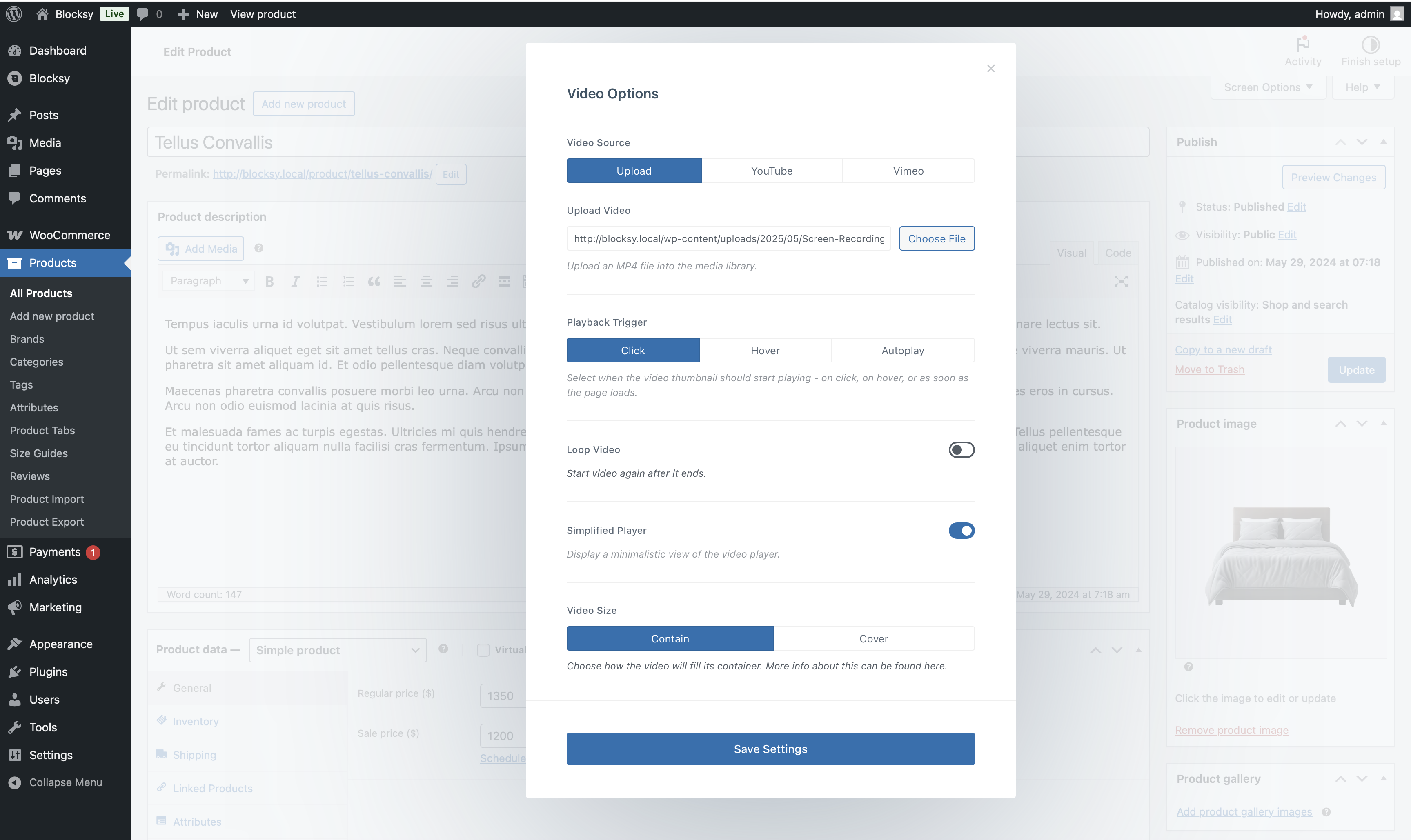The image size is (1411, 840).
Task: Click the Settings sidebar icon
Action: click(15, 755)
